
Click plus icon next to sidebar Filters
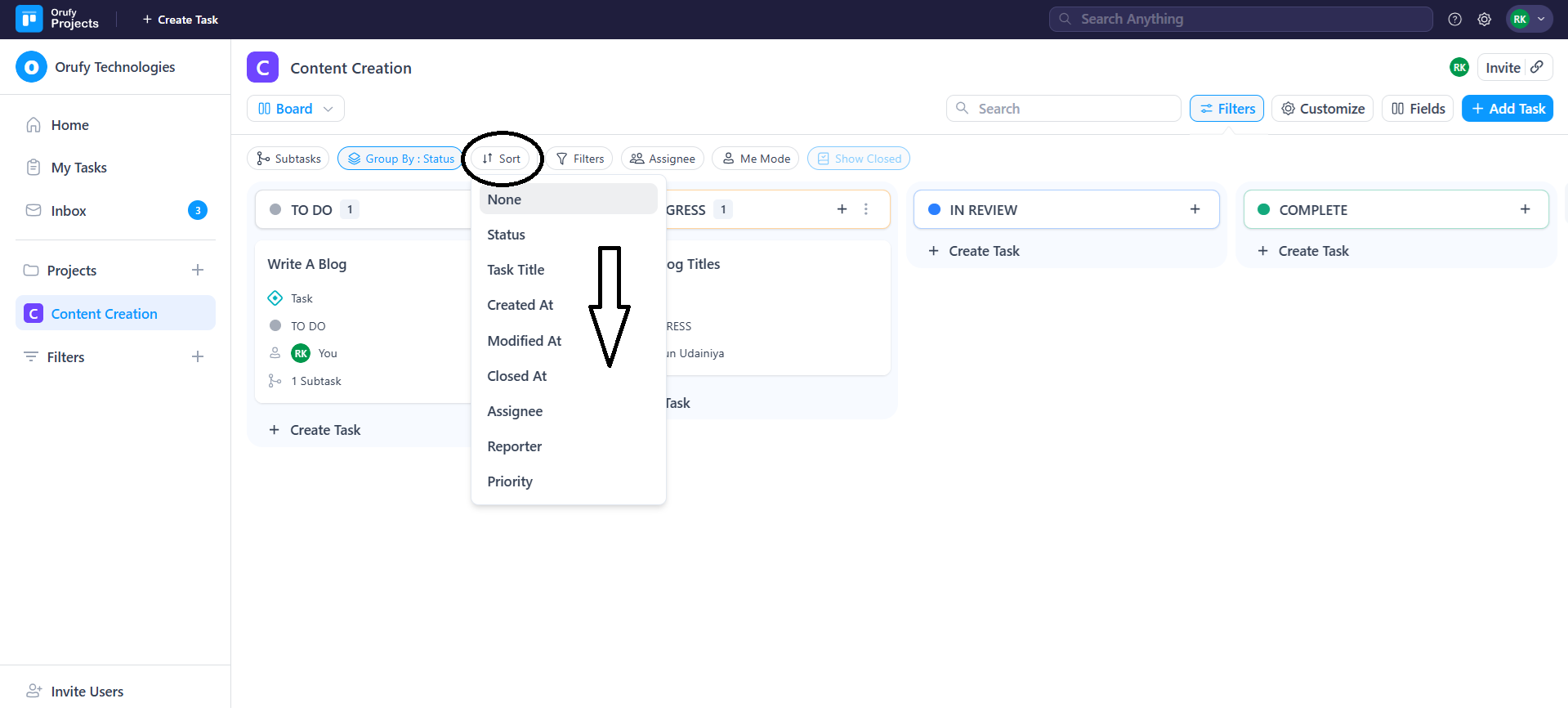pyautogui.click(x=198, y=357)
